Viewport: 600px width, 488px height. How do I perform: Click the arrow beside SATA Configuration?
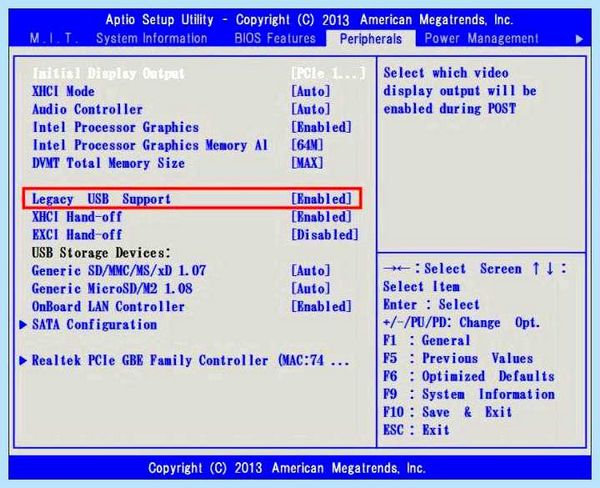coord(23,325)
